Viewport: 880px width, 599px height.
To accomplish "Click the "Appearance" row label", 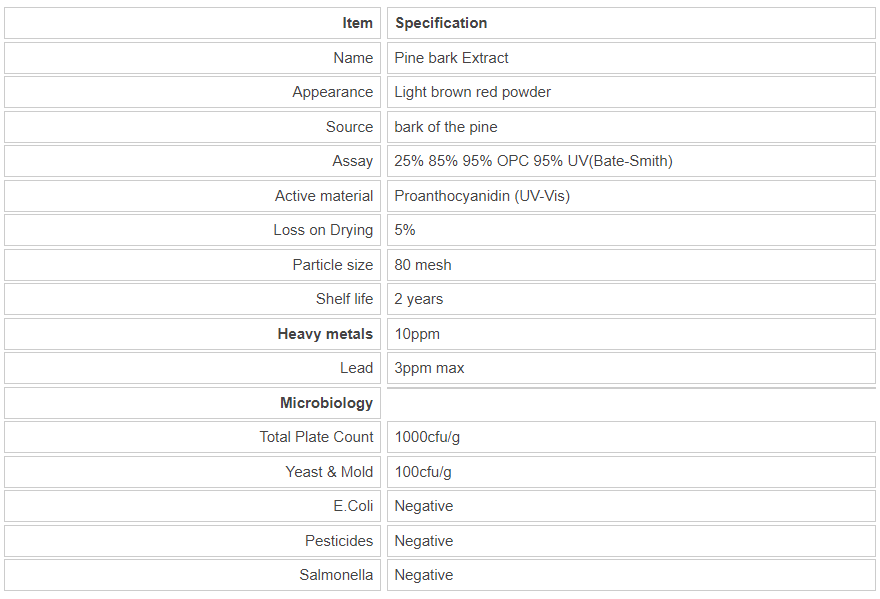I will click(x=332, y=92).
